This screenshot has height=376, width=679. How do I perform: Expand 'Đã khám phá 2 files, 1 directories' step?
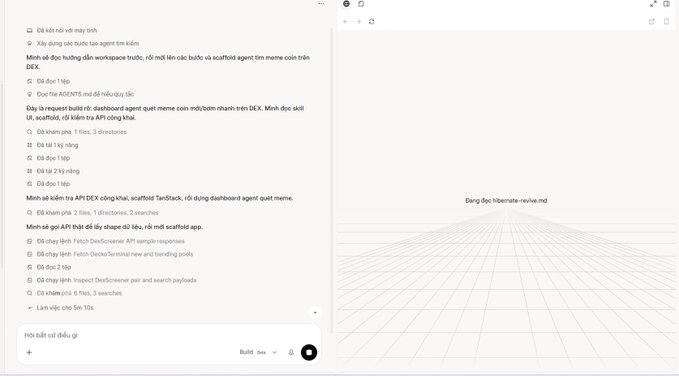point(93,213)
